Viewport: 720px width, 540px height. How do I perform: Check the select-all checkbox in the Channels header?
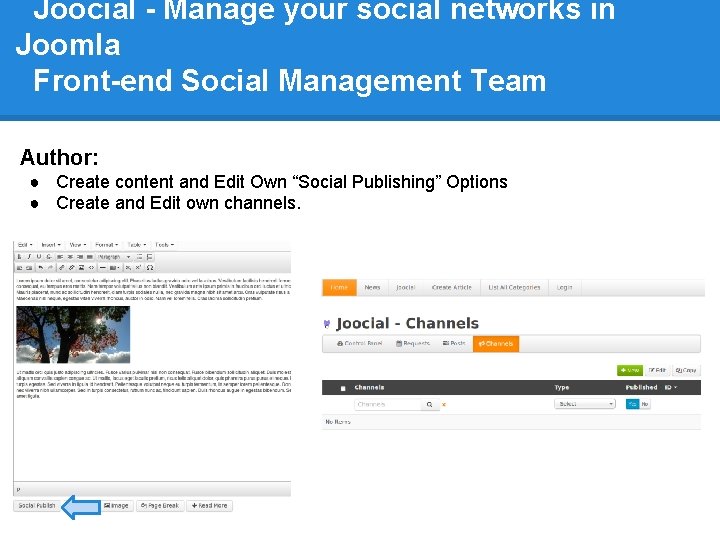(x=343, y=388)
